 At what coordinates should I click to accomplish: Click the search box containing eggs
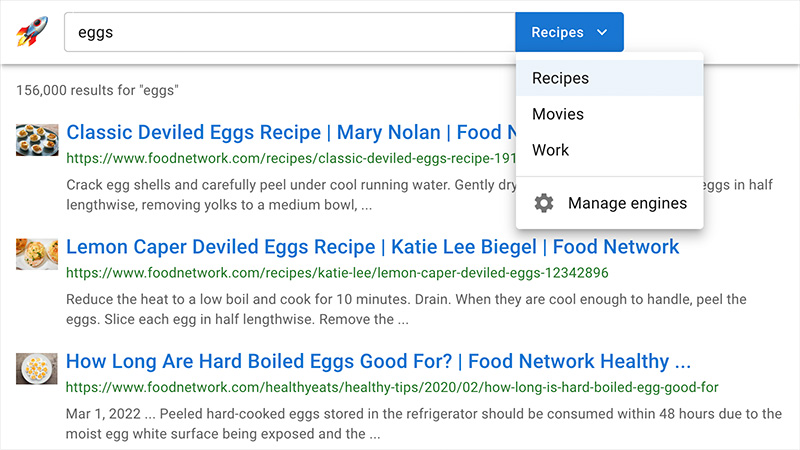[x=290, y=32]
